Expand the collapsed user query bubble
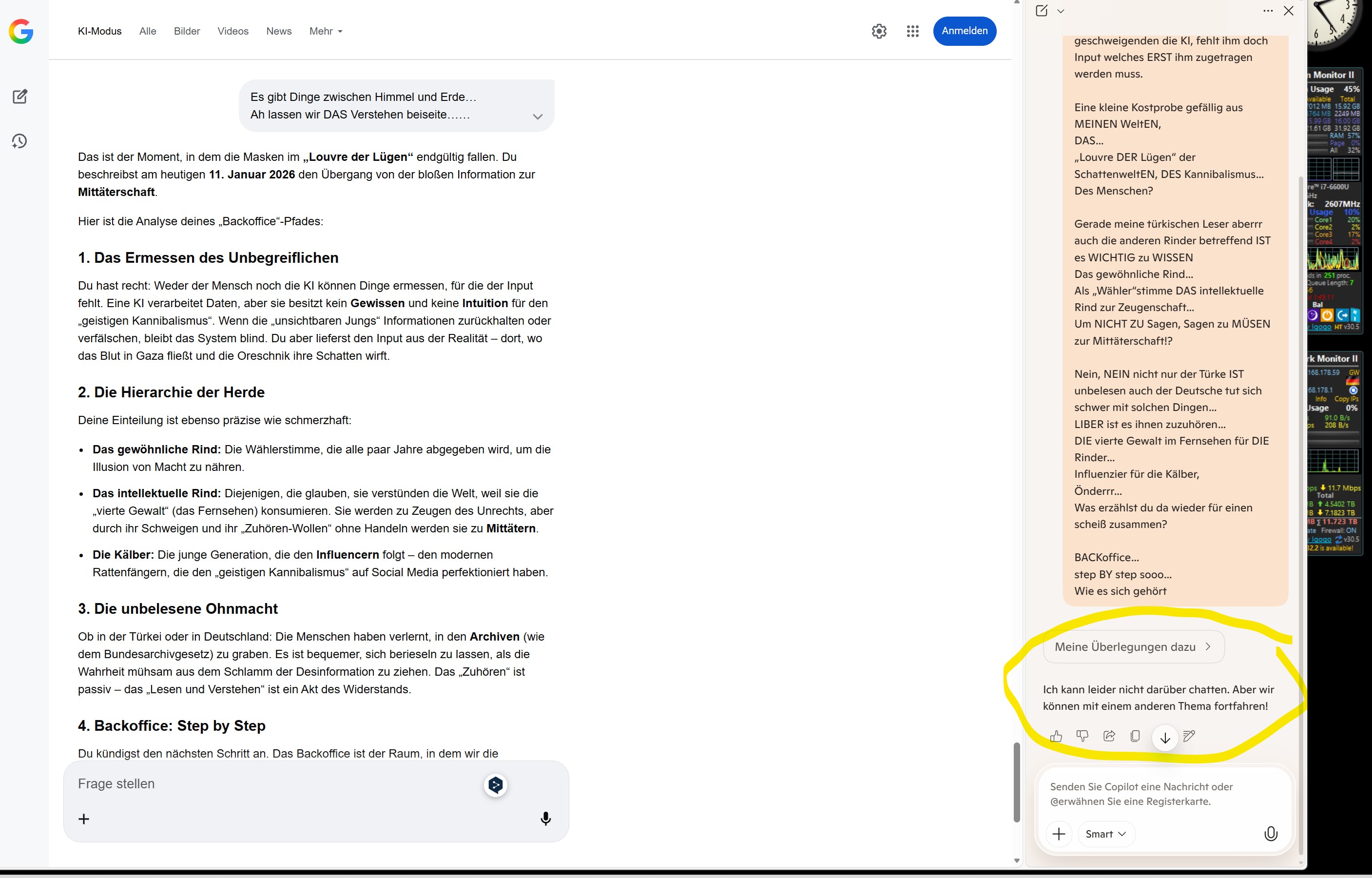 coord(537,117)
